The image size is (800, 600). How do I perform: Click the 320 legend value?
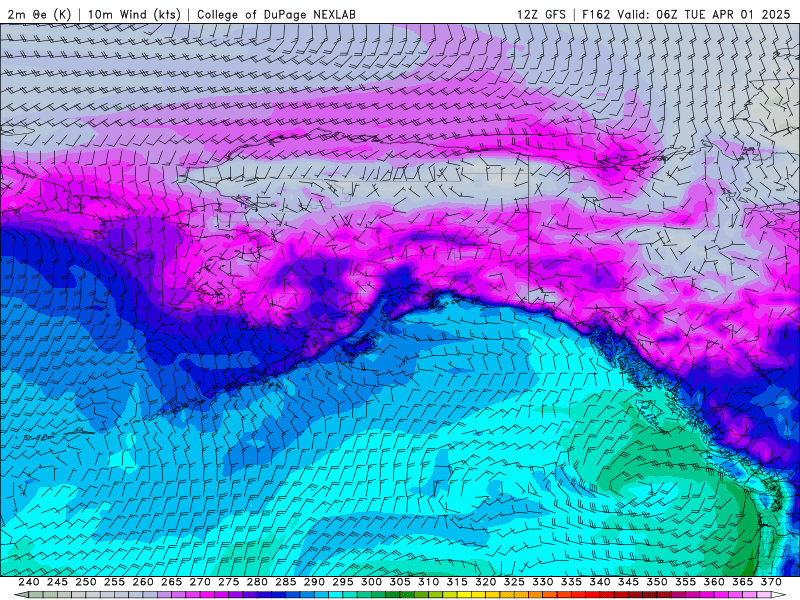tap(486, 582)
